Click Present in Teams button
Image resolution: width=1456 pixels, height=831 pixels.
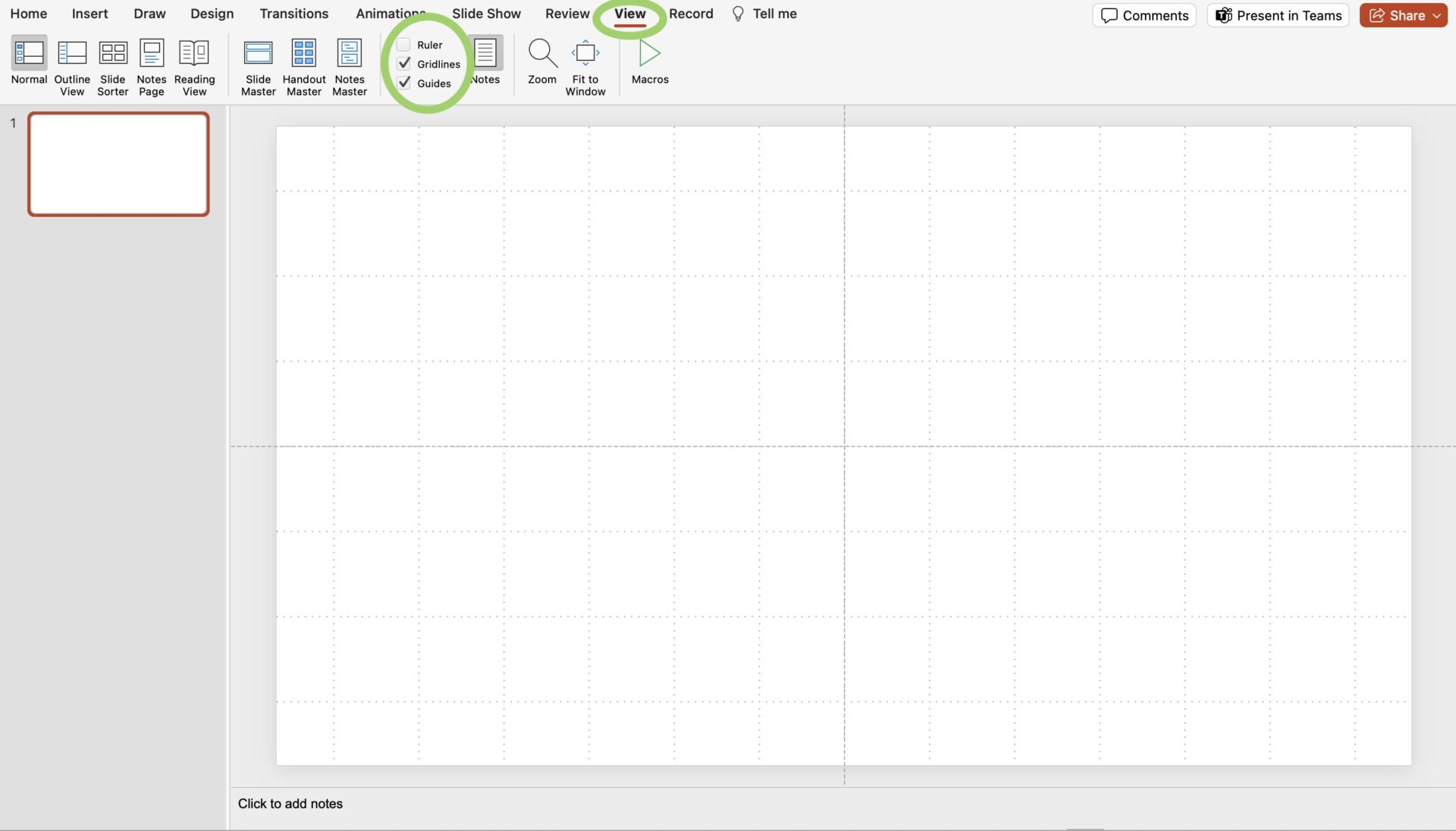click(1279, 15)
